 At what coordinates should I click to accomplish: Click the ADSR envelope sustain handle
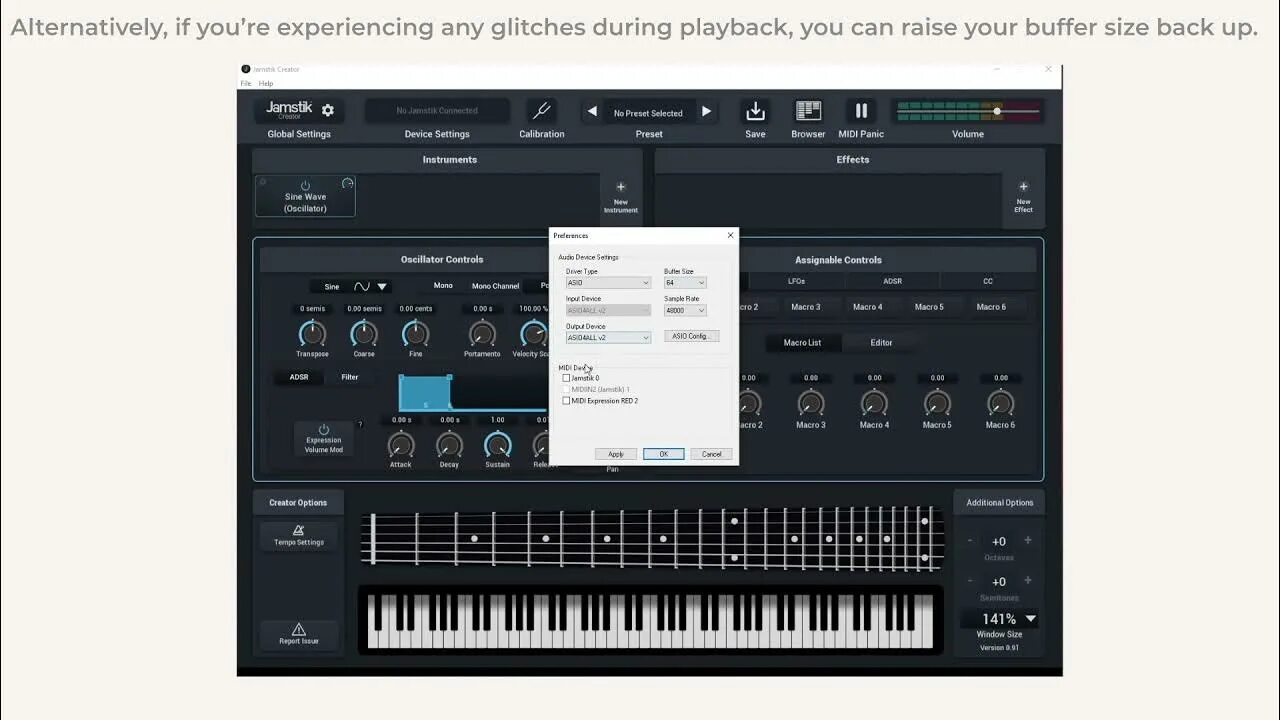click(449, 378)
